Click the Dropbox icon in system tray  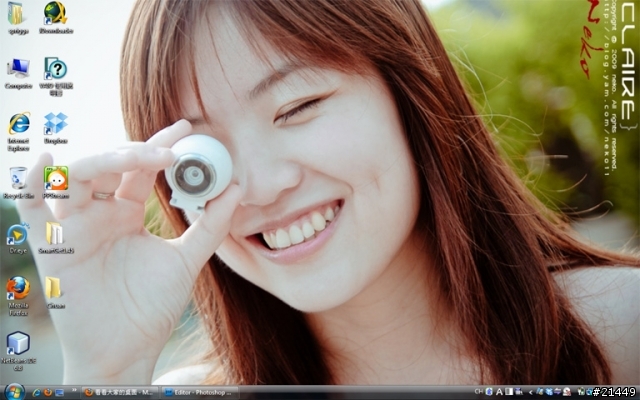549,392
